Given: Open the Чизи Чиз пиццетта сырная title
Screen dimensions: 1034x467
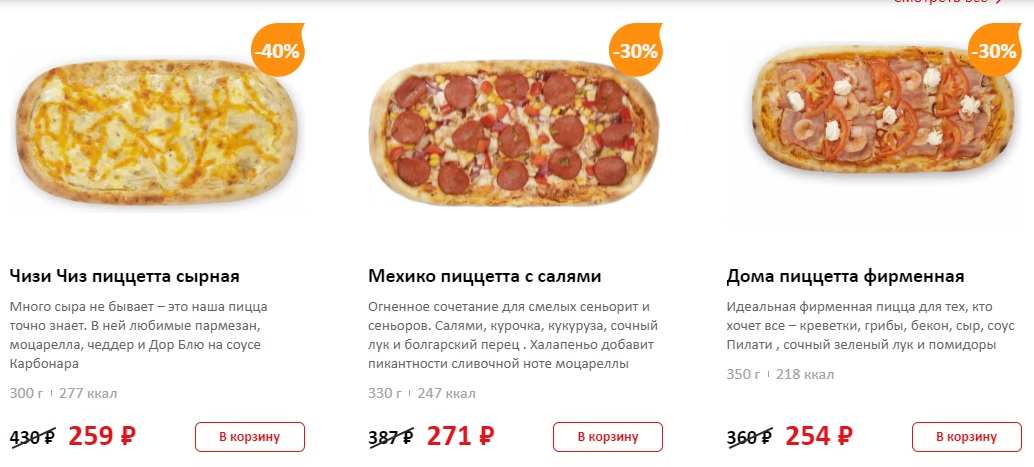Looking at the screenshot, I should tap(125, 276).
